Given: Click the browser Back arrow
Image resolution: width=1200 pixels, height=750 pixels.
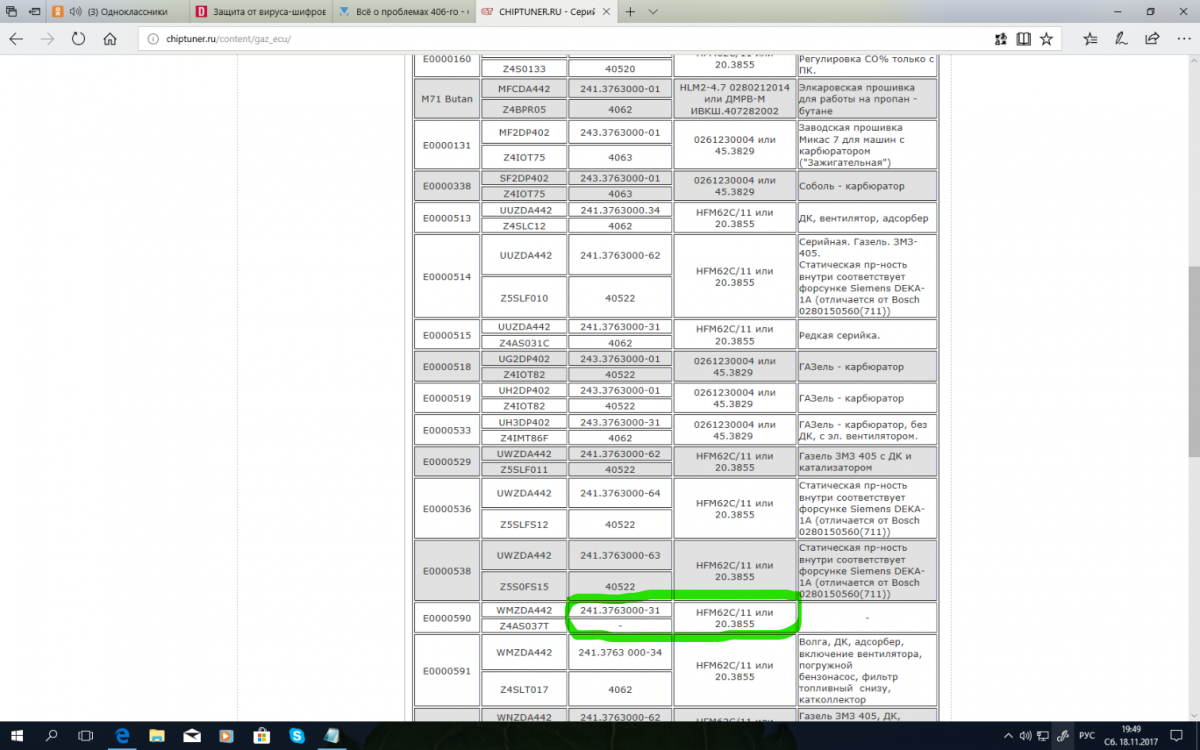Looking at the screenshot, I should pos(16,39).
